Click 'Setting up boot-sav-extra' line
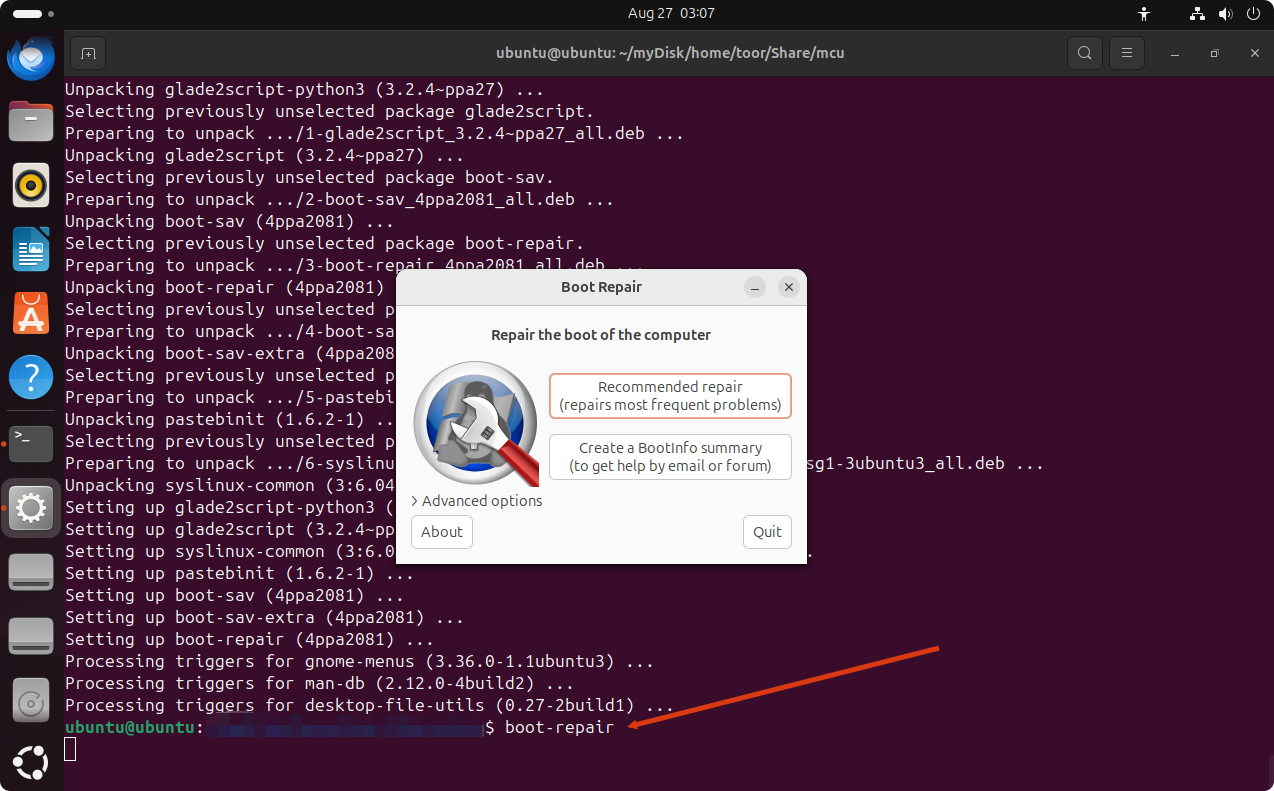1274x791 pixels. tap(265, 617)
